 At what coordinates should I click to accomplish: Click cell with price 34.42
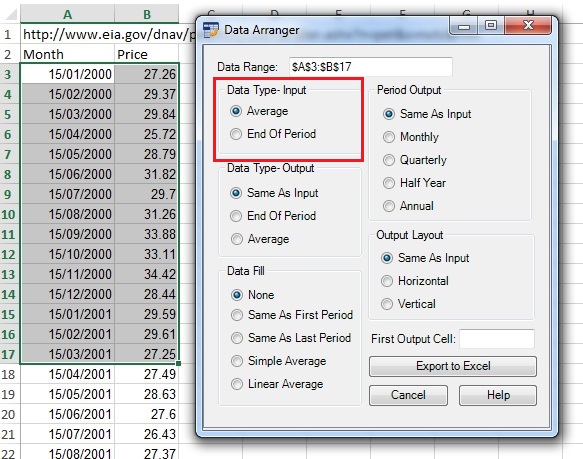pos(147,275)
